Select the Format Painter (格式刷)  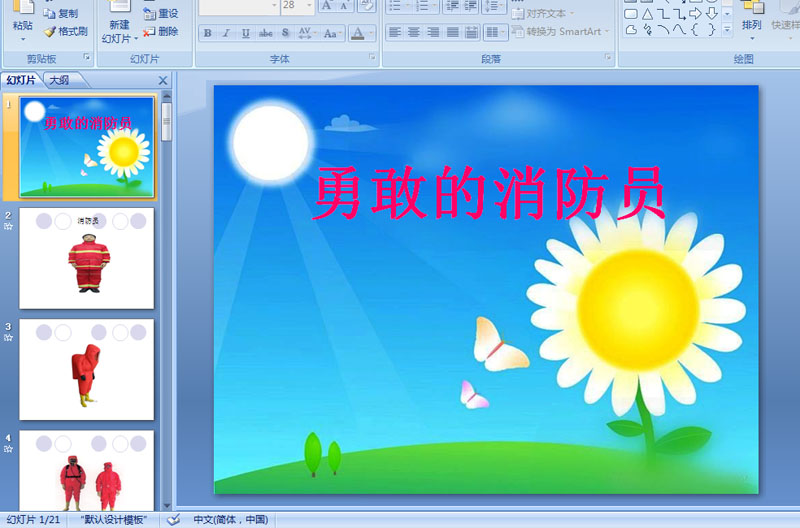(x=66, y=32)
